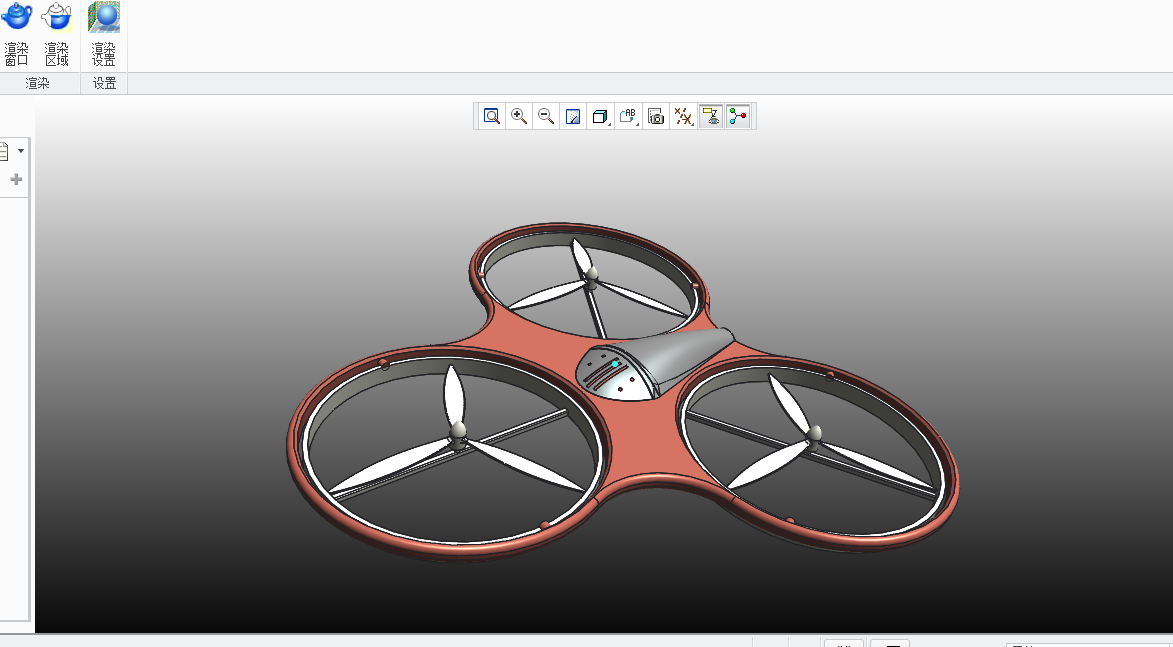Click the 渲染 group label
The height and width of the screenshot is (647, 1173).
[x=37, y=84]
